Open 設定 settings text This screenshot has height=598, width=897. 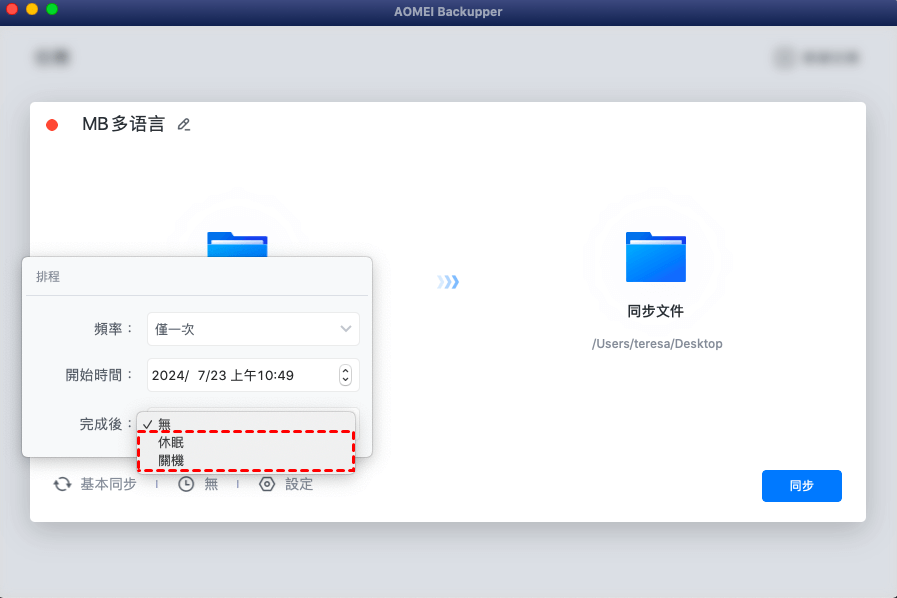[x=299, y=484]
